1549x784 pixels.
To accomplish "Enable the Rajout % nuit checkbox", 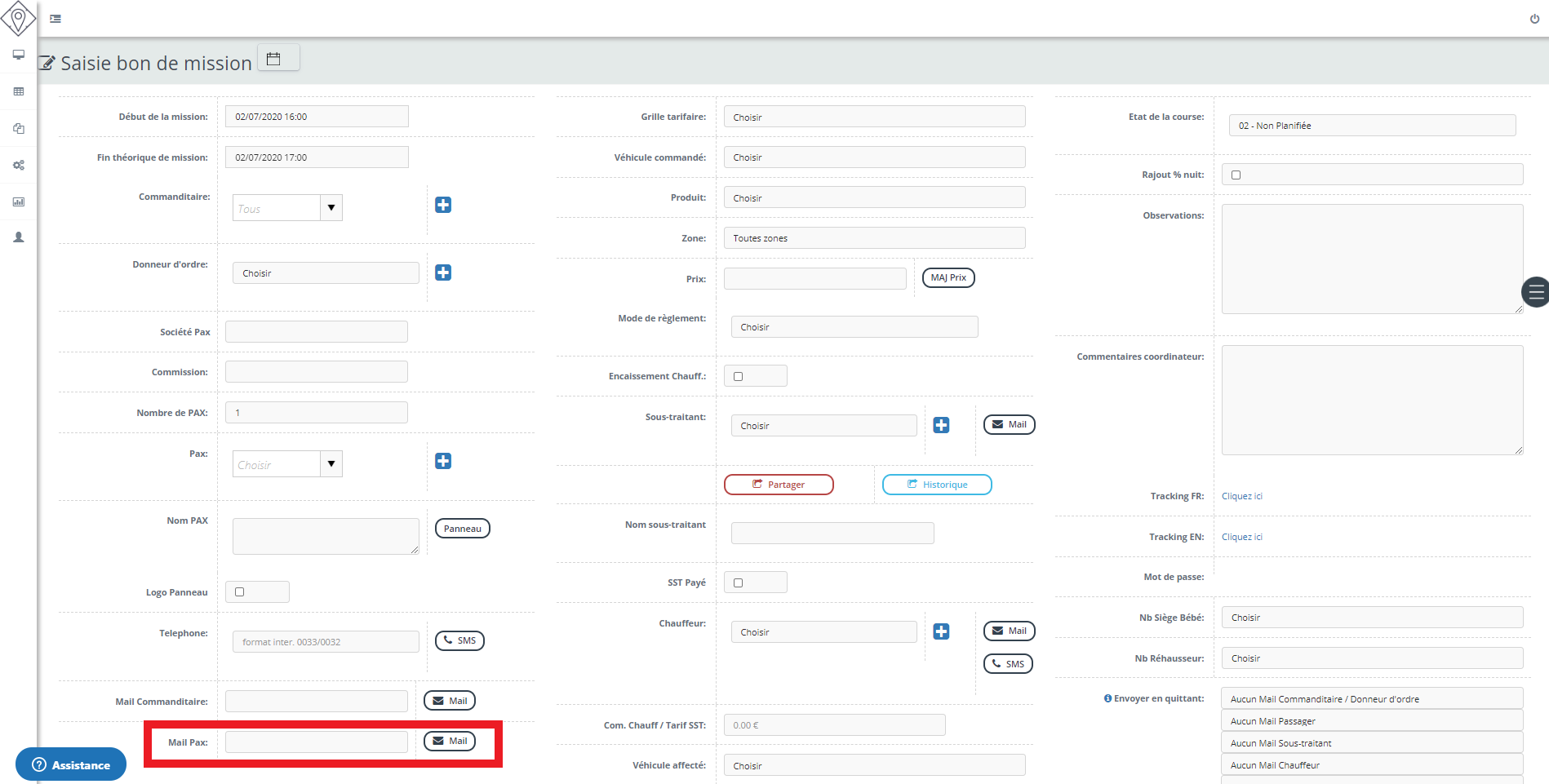I will coord(1236,175).
